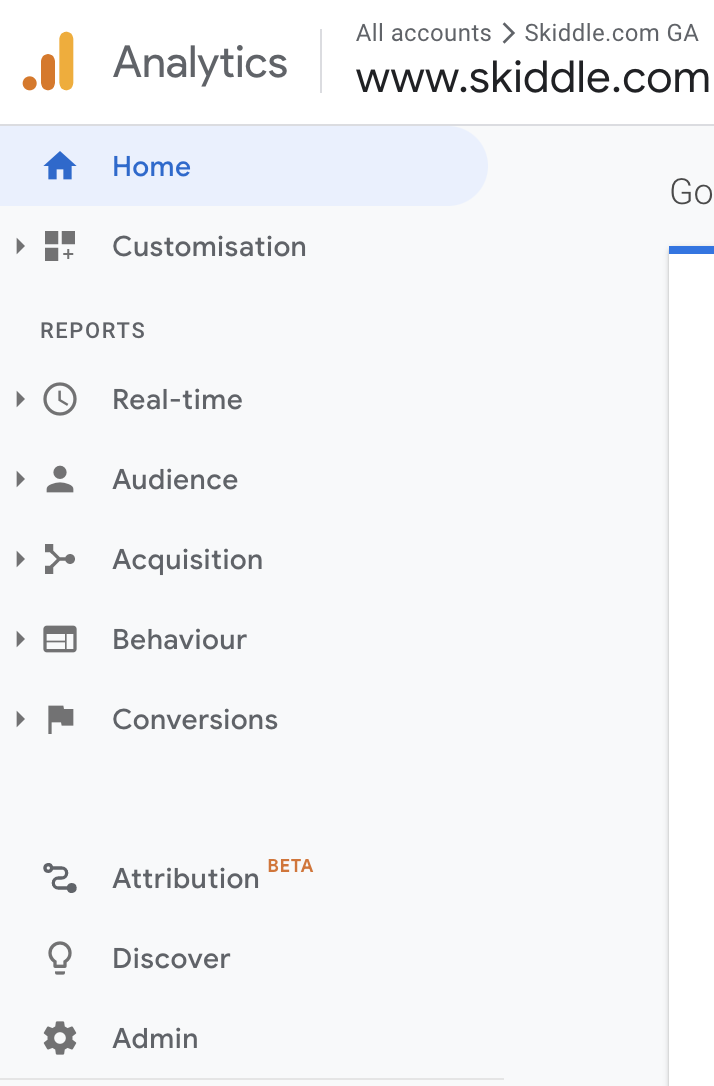Click the Home house icon
Screen dimensions: 714x1086
[x=60, y=166]
